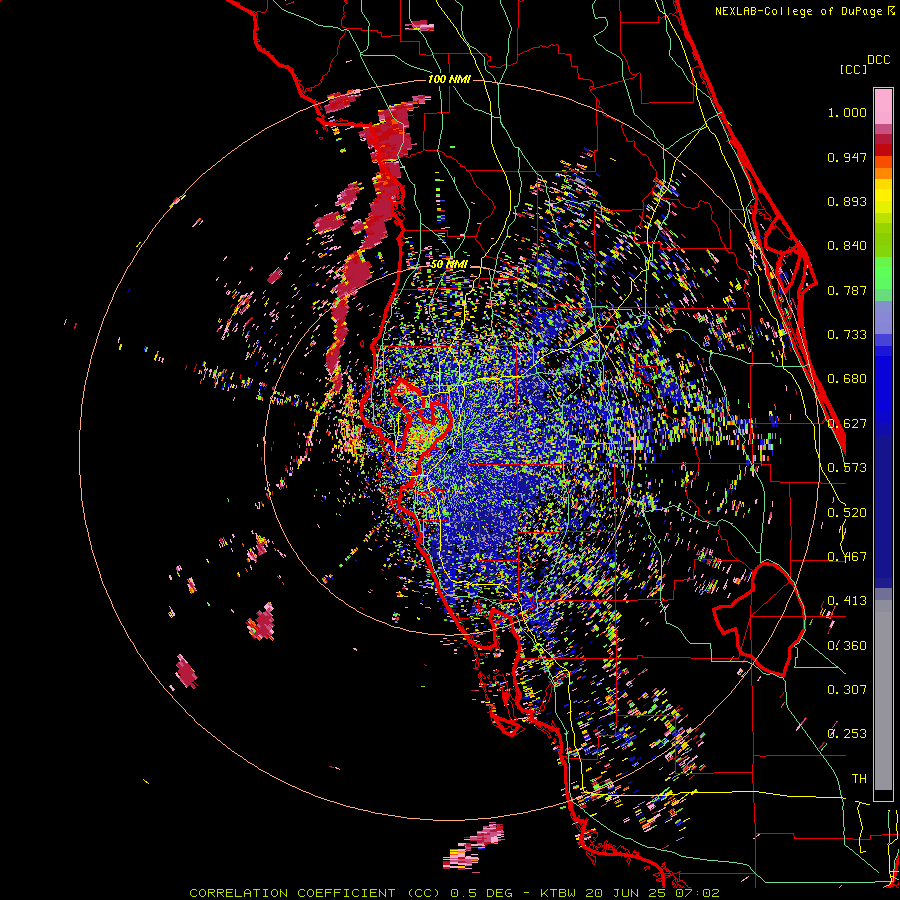This screenshot has width=900, height=900.
Task: Click the 0.520 color scale value
Action: pos(847,513)
